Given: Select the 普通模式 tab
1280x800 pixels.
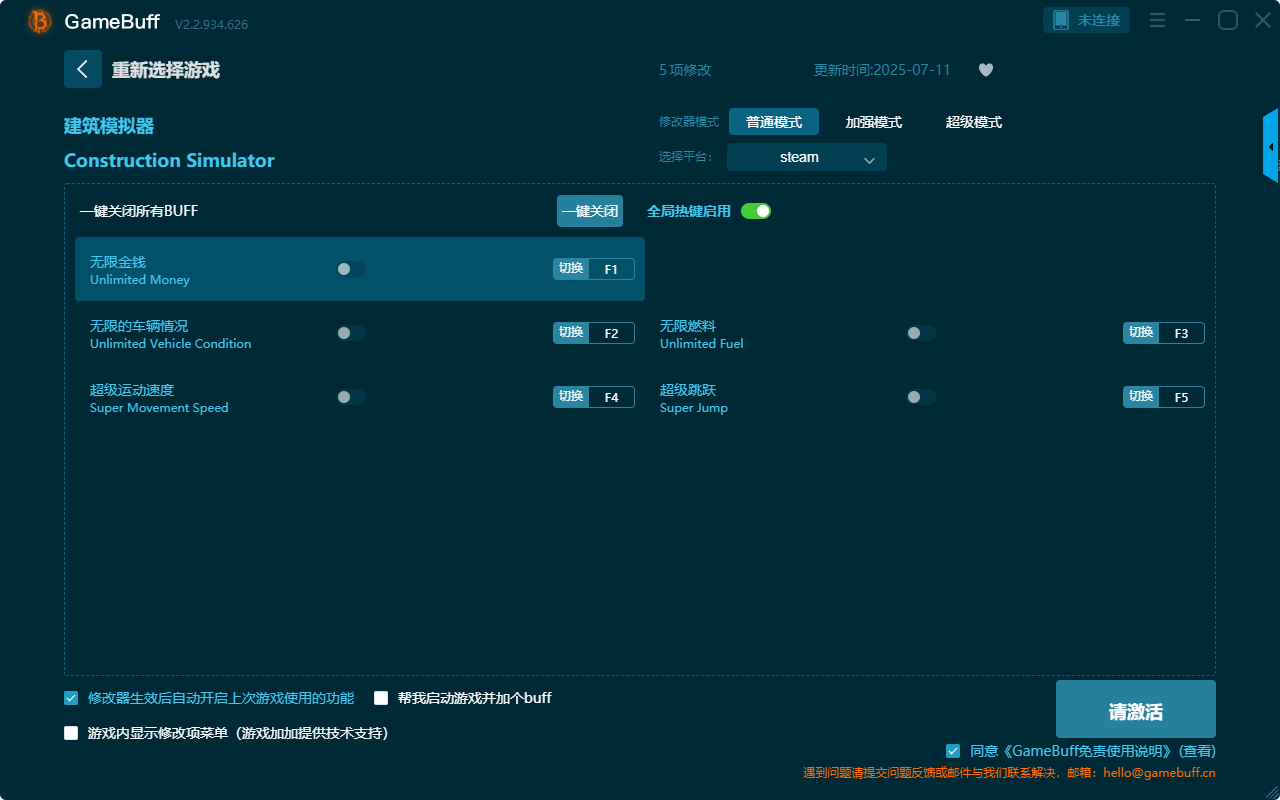Looking at the screenshot, I should pyautogui.click(x=774, y=122).
